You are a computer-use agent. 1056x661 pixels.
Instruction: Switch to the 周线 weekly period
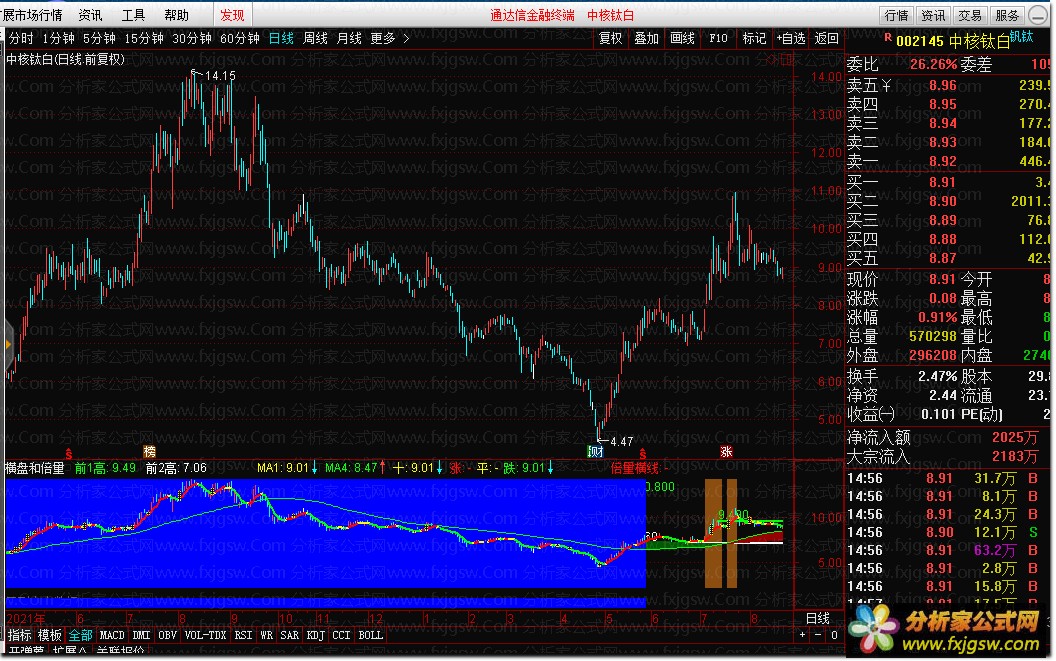(x=315, y=38)
